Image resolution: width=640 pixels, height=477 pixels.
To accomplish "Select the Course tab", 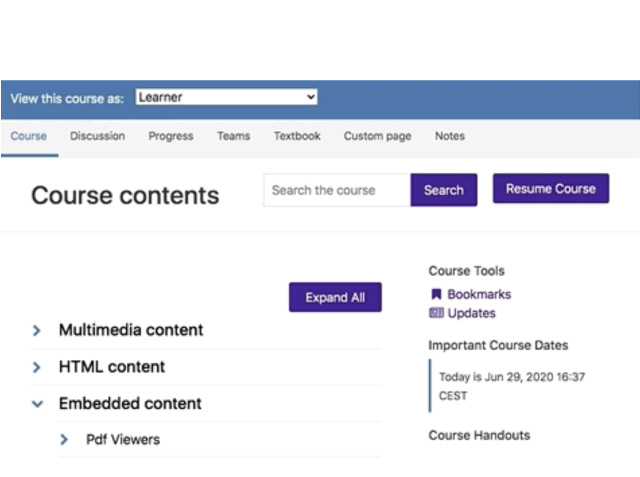I will pyautogui.click(x=29, y=136).
